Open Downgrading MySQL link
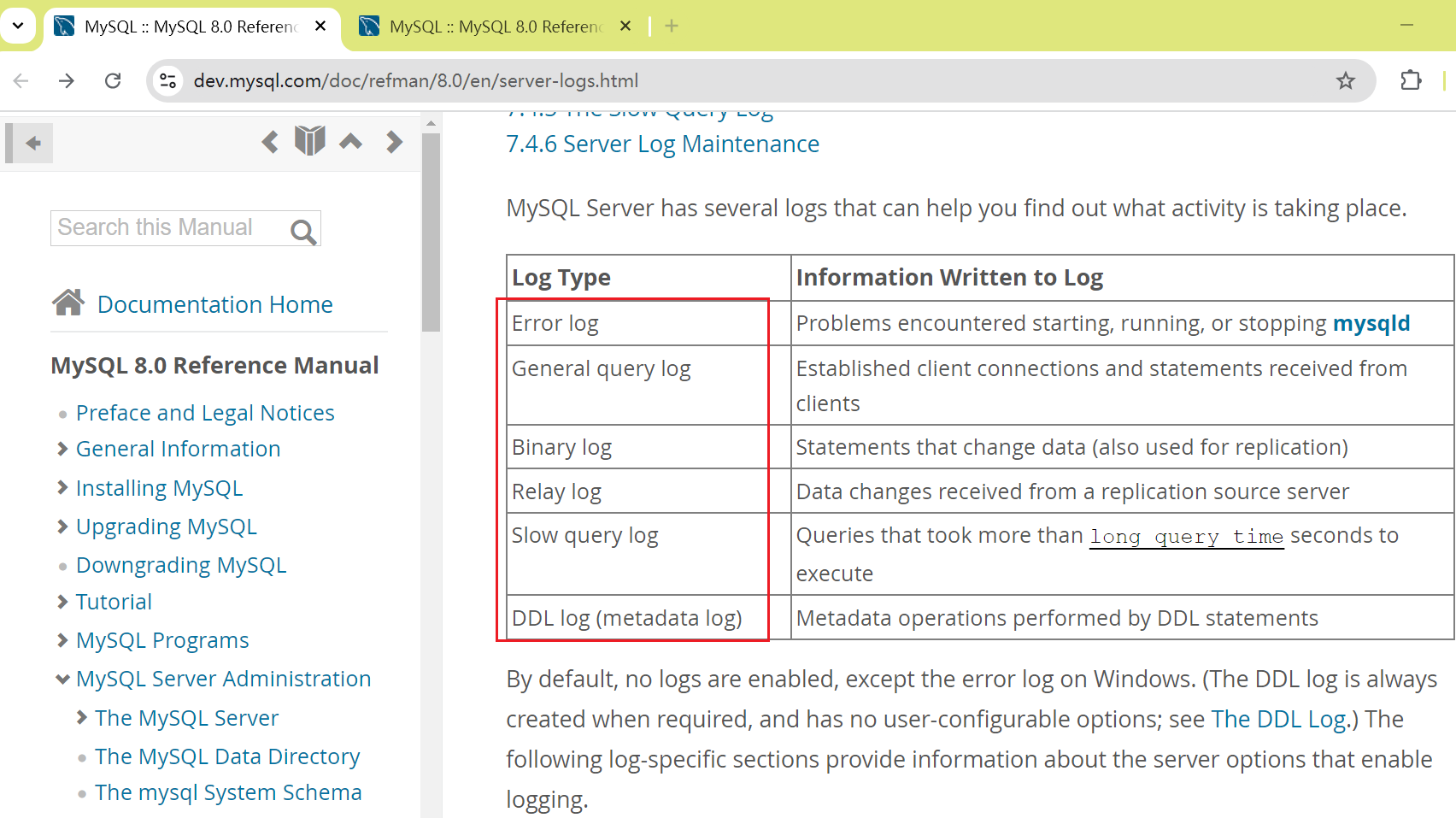The height and width of the screenshot is (818, 1456). pyautogui.click(x=181, y=565)
